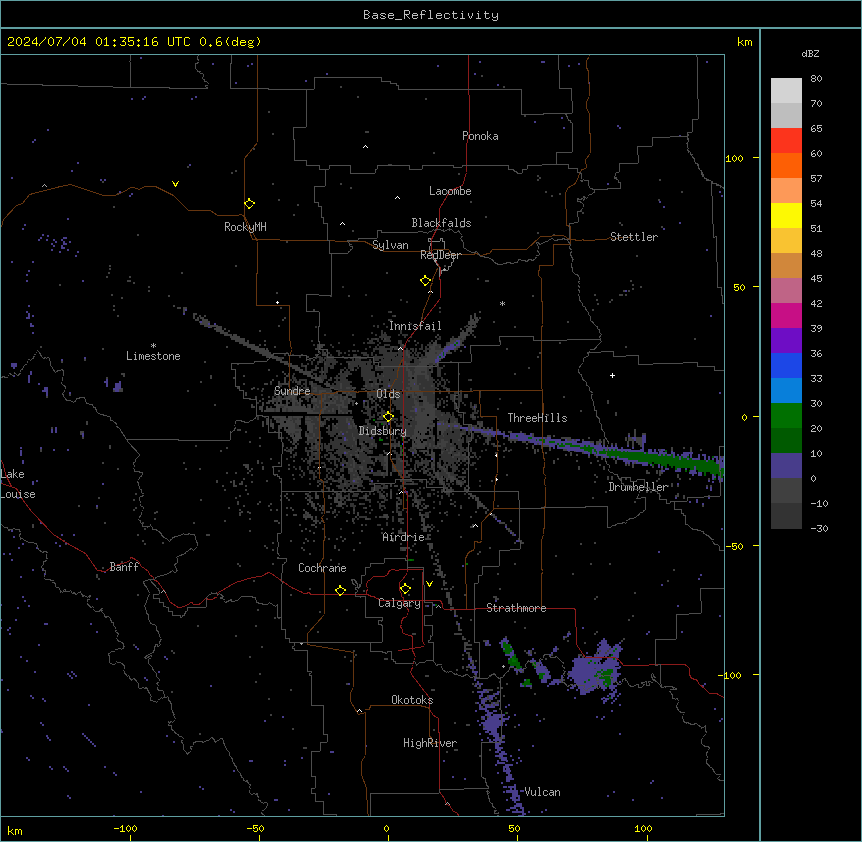Click the yellow V marker right of Calgary diamond
The image size is (862, 842).
[429, 584]
